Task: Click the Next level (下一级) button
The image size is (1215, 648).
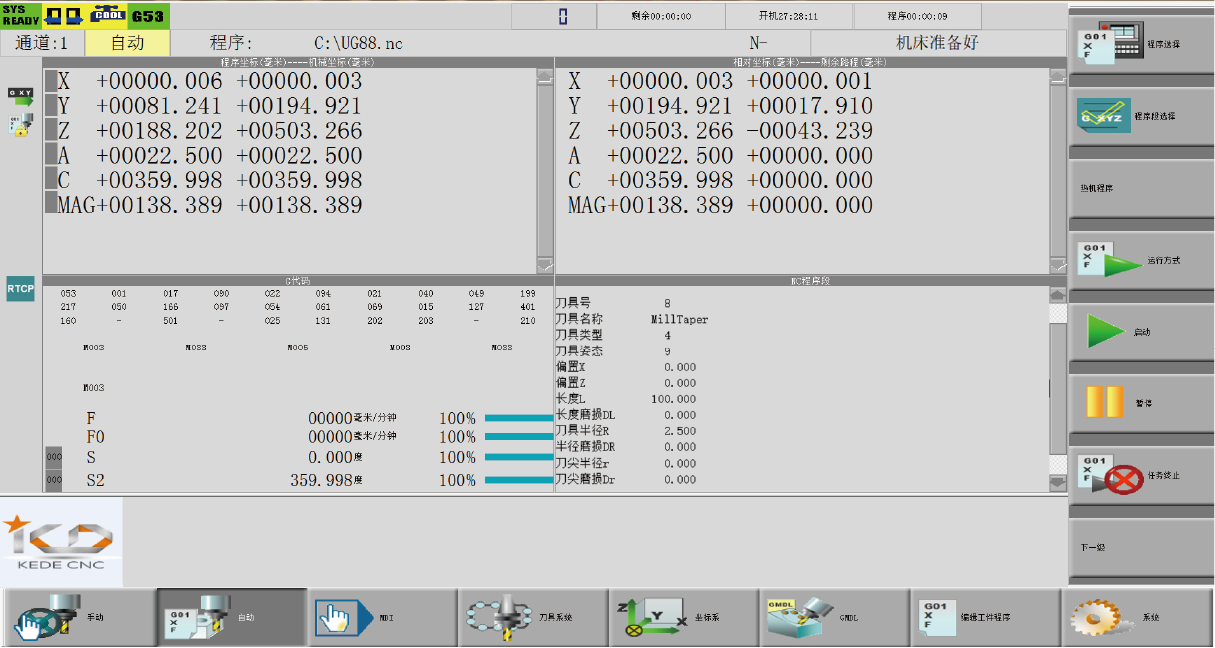Action: tap(1140, 548)
